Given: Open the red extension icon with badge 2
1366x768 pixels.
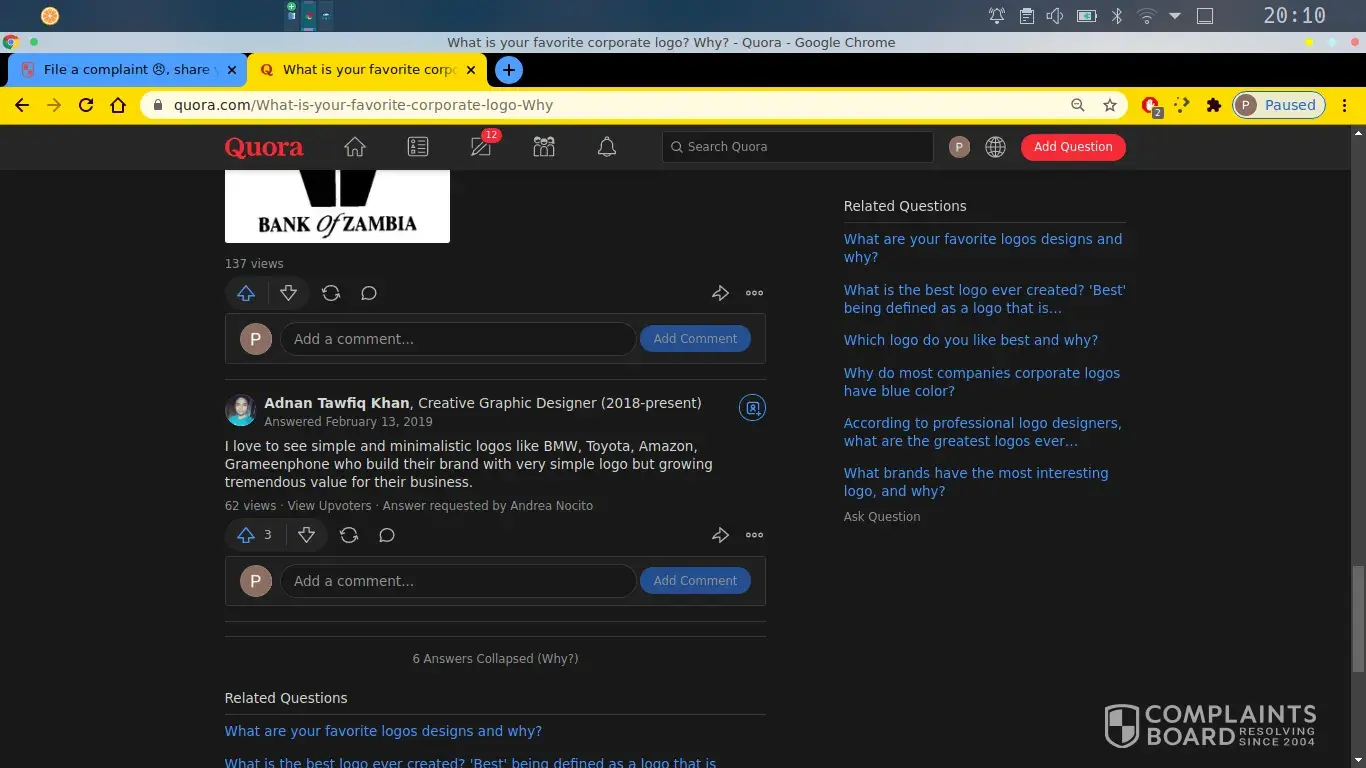Looking at the screenshot, I should pos(1151,106).
